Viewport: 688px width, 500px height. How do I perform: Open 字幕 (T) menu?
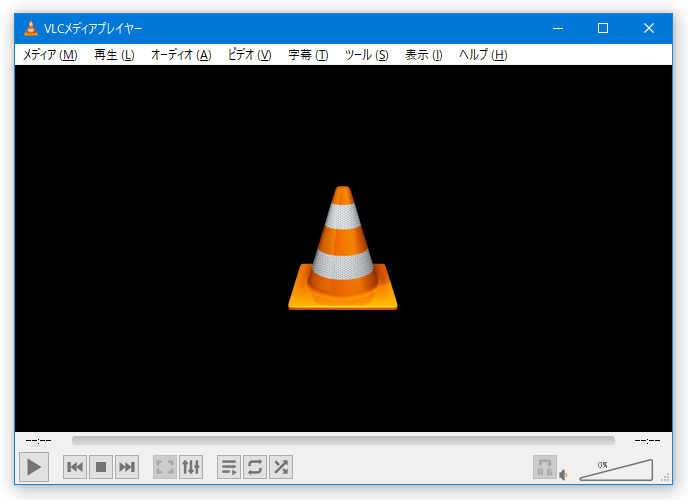[x=308, y=55]
